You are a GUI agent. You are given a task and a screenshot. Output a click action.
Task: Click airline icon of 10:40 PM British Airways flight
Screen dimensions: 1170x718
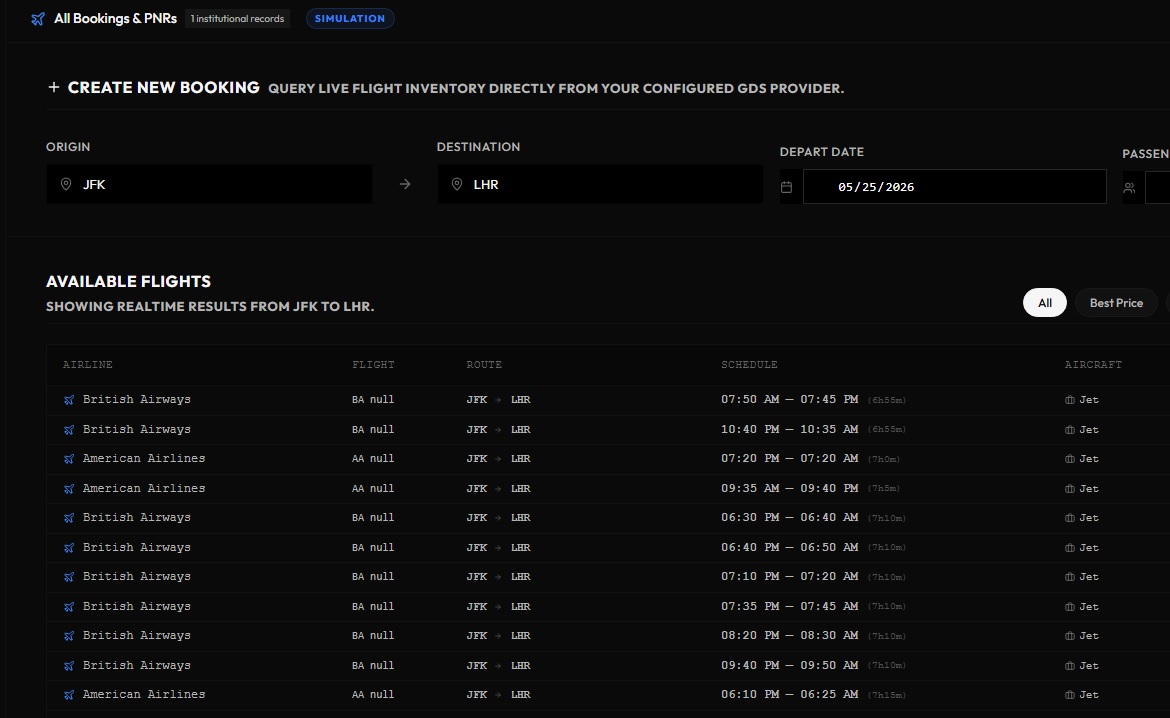point(69,430)
